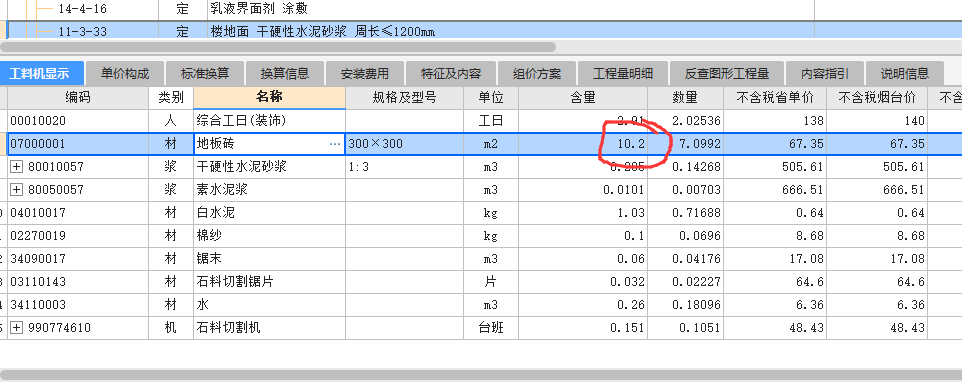Select code cell 07000001
Image resolution: width=962 pixels, height=382 pixels.
tap(78, 144)
